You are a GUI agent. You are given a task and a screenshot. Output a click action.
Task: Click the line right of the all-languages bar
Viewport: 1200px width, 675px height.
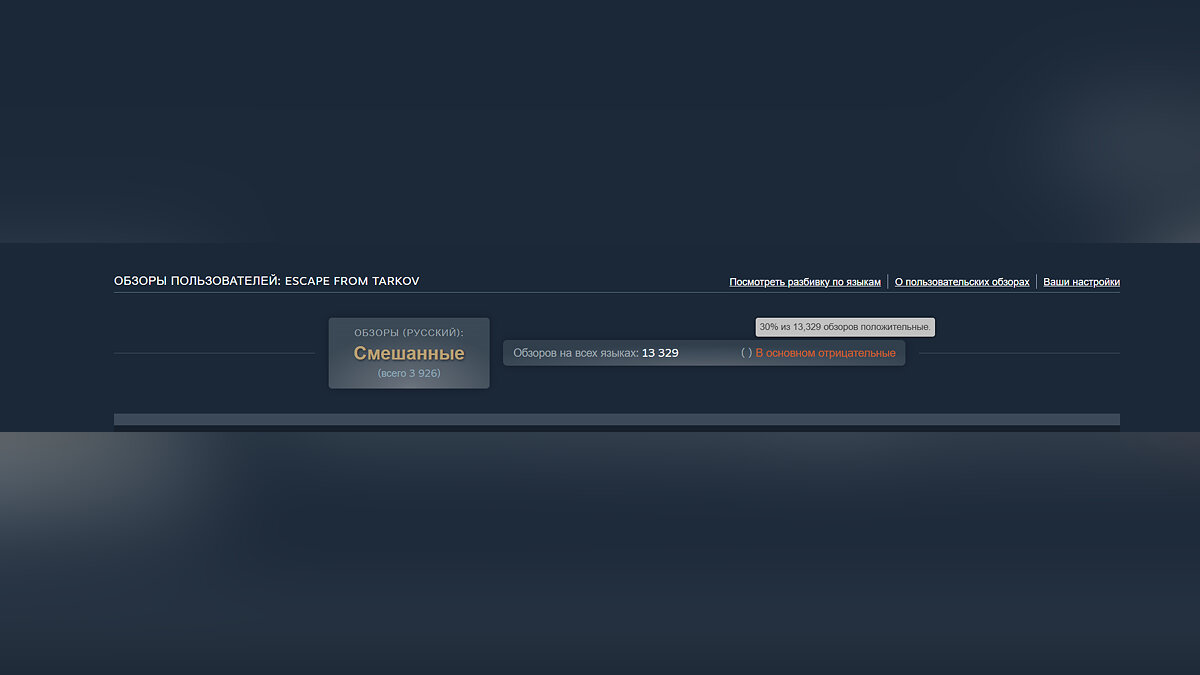click(1018, 353)
